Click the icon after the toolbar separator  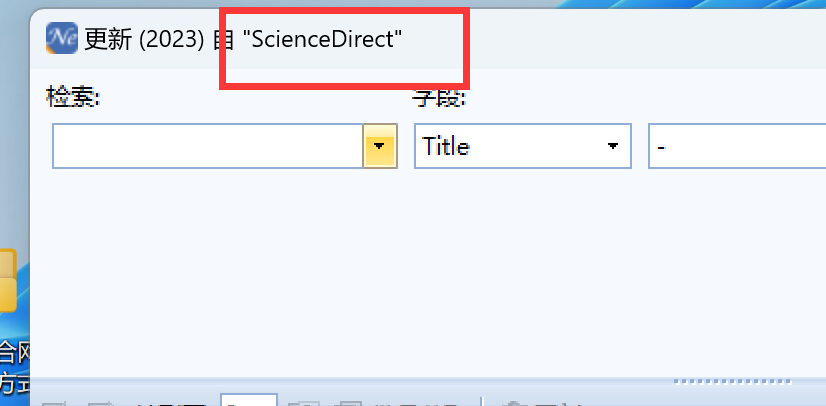pyautogui.click(x=512, y=403)
